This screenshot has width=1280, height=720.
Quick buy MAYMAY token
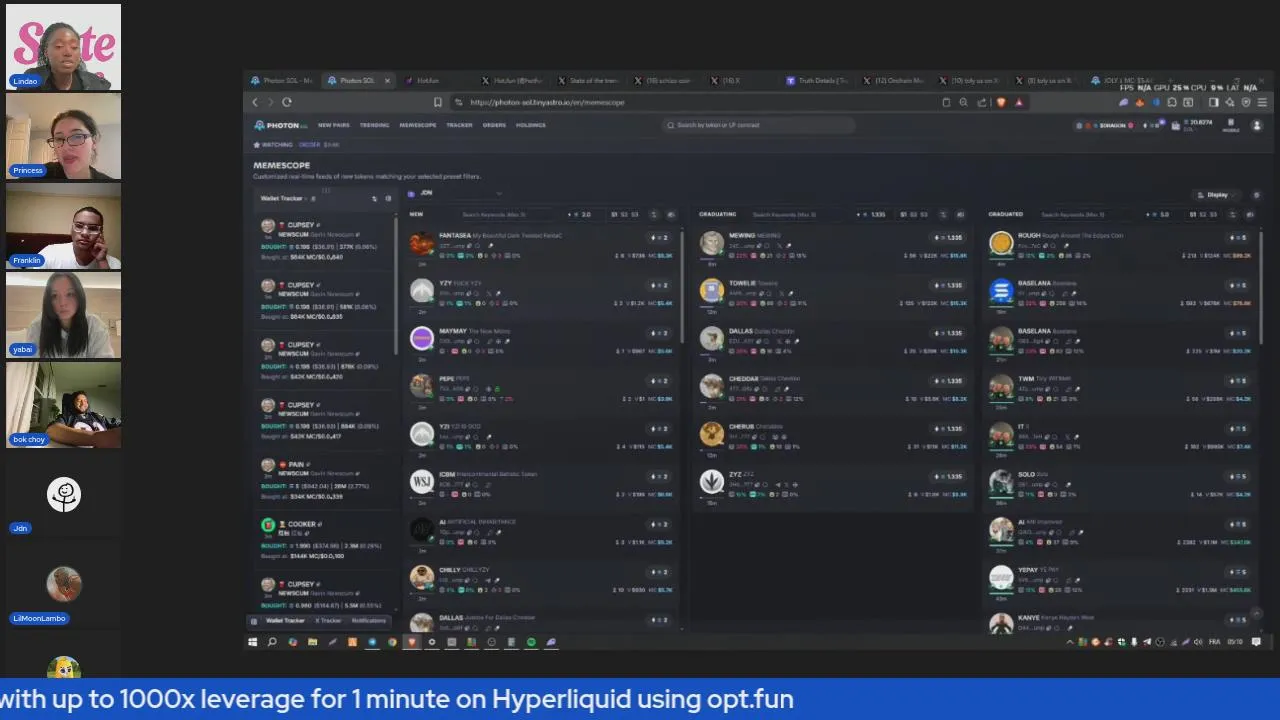point(659,333)
